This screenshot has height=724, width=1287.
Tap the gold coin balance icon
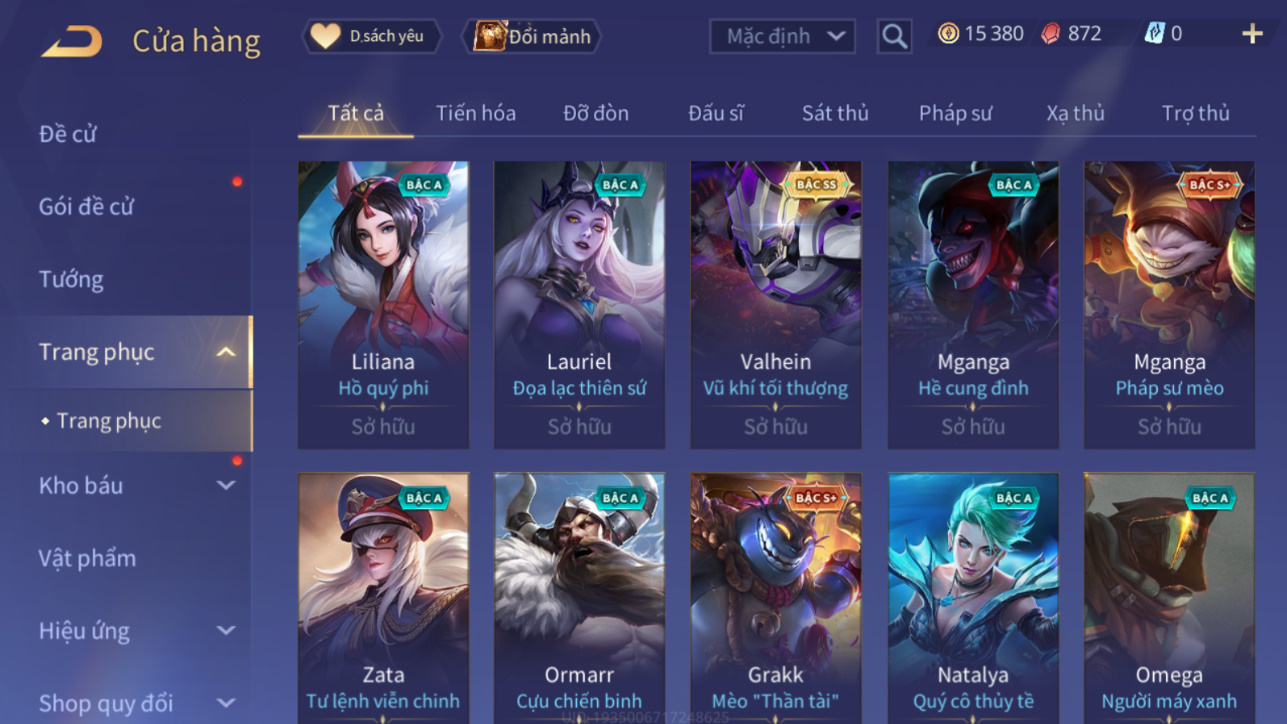click(948, 34)
